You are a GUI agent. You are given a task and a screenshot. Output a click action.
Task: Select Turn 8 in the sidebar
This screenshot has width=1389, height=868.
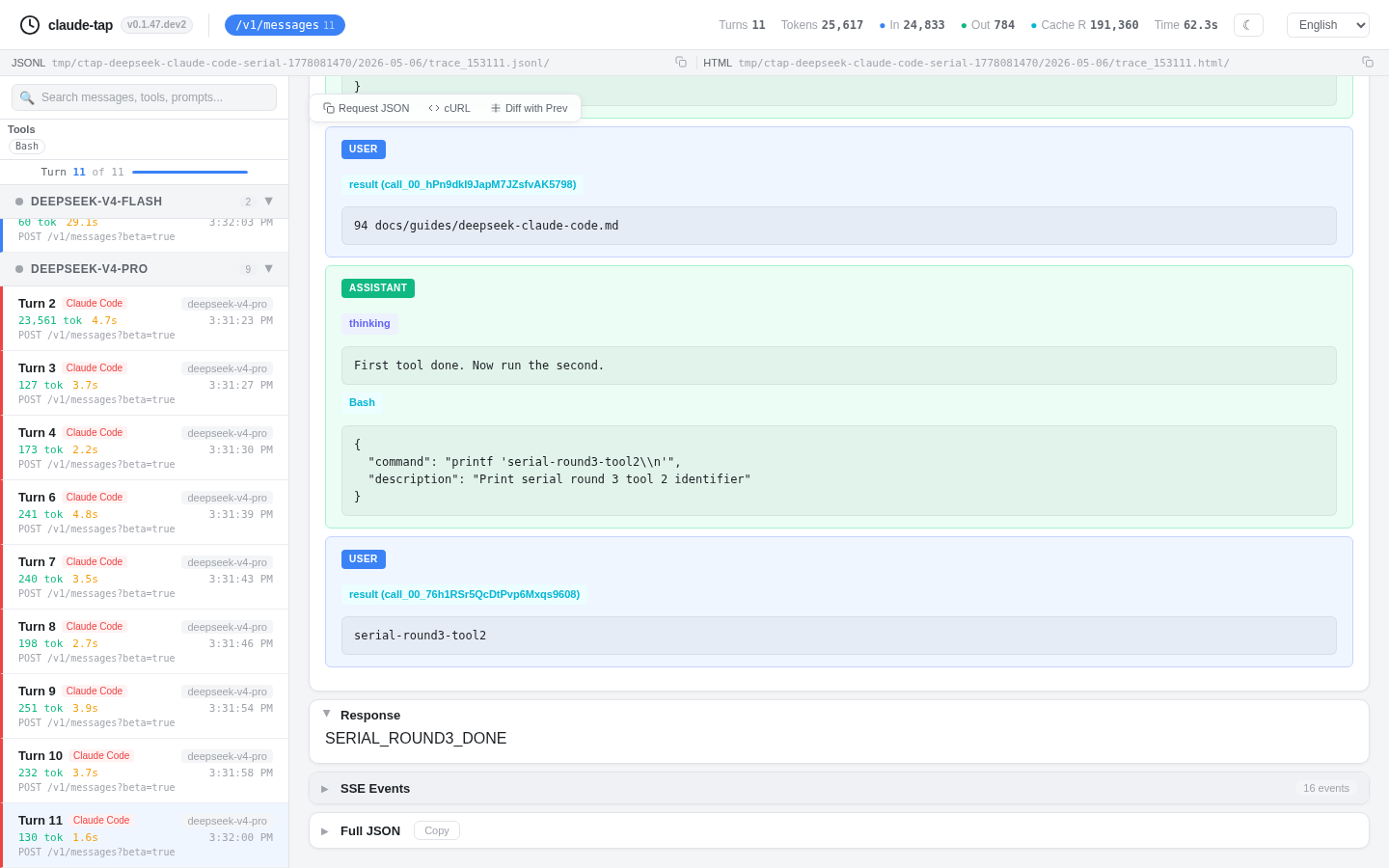tap(145, 641)
